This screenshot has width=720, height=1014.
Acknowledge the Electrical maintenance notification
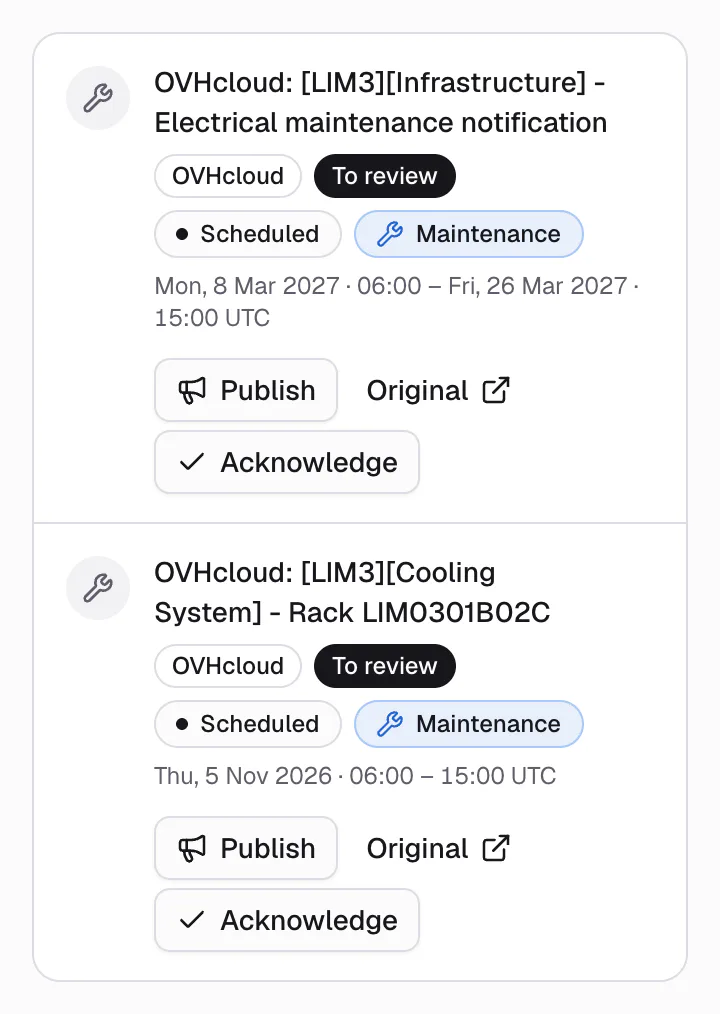coord(287,462)
